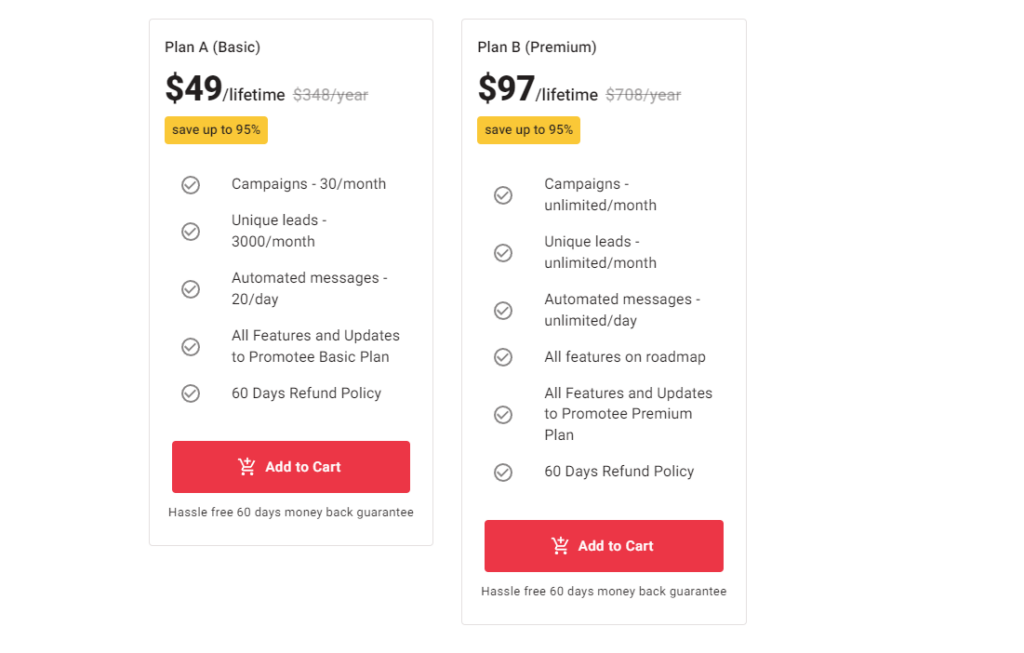This screenshot has width=1024, height=653.
Task: Add Plan B Premium to cart
Action: tap(603, 546)
